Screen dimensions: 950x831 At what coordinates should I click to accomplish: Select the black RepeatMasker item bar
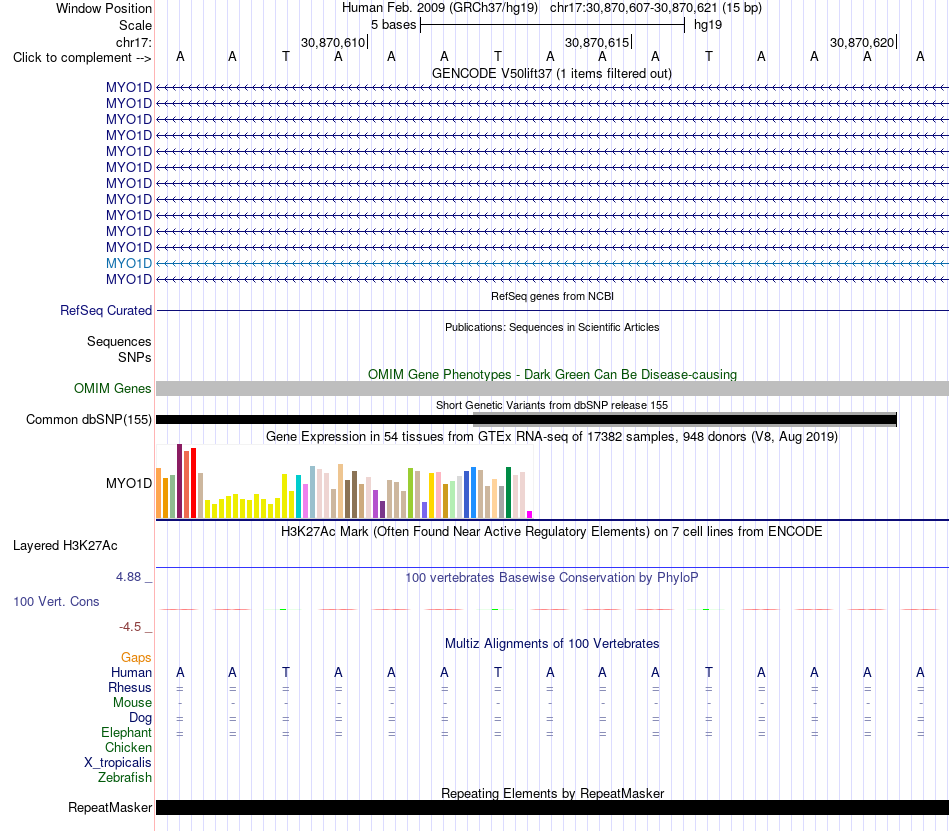[x=552, y=807]
